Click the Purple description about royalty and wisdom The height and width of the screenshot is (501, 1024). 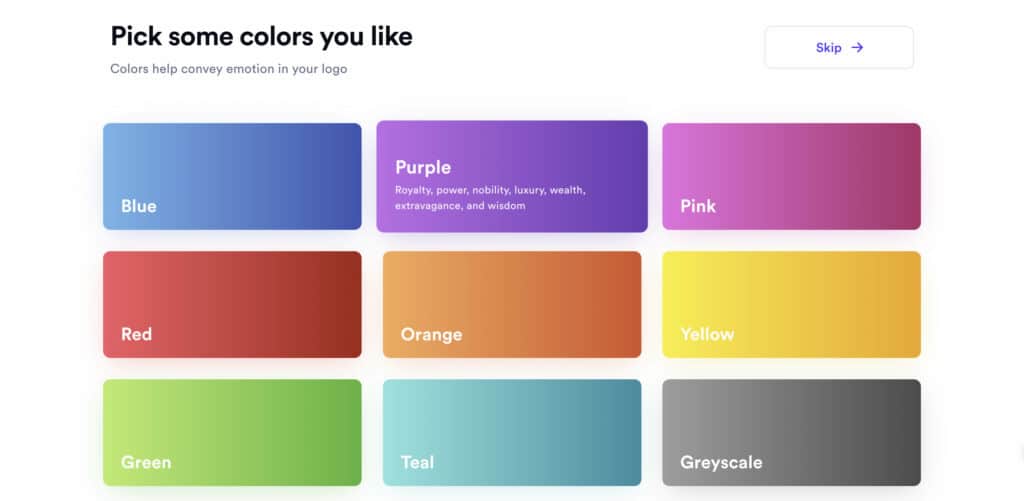click(490, 198)
